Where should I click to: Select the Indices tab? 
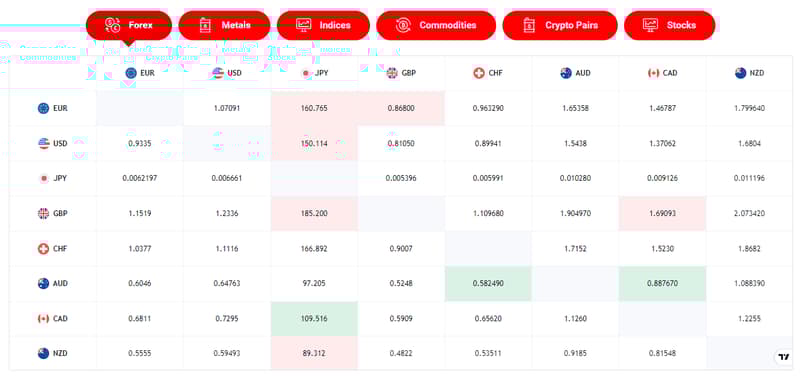323,25
